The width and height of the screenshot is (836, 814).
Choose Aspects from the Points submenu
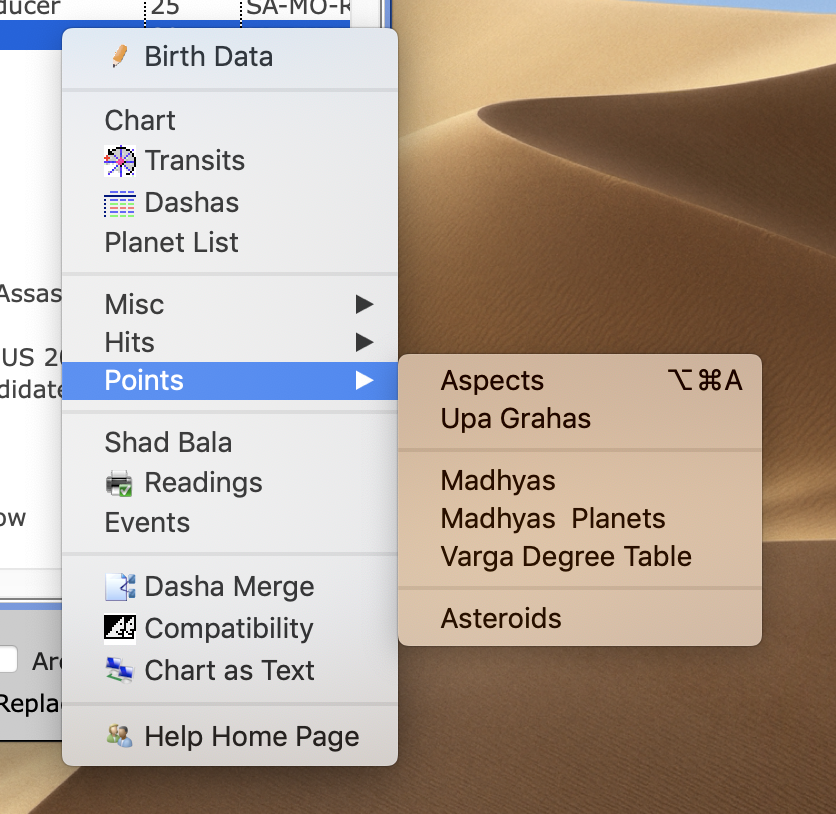492,380
